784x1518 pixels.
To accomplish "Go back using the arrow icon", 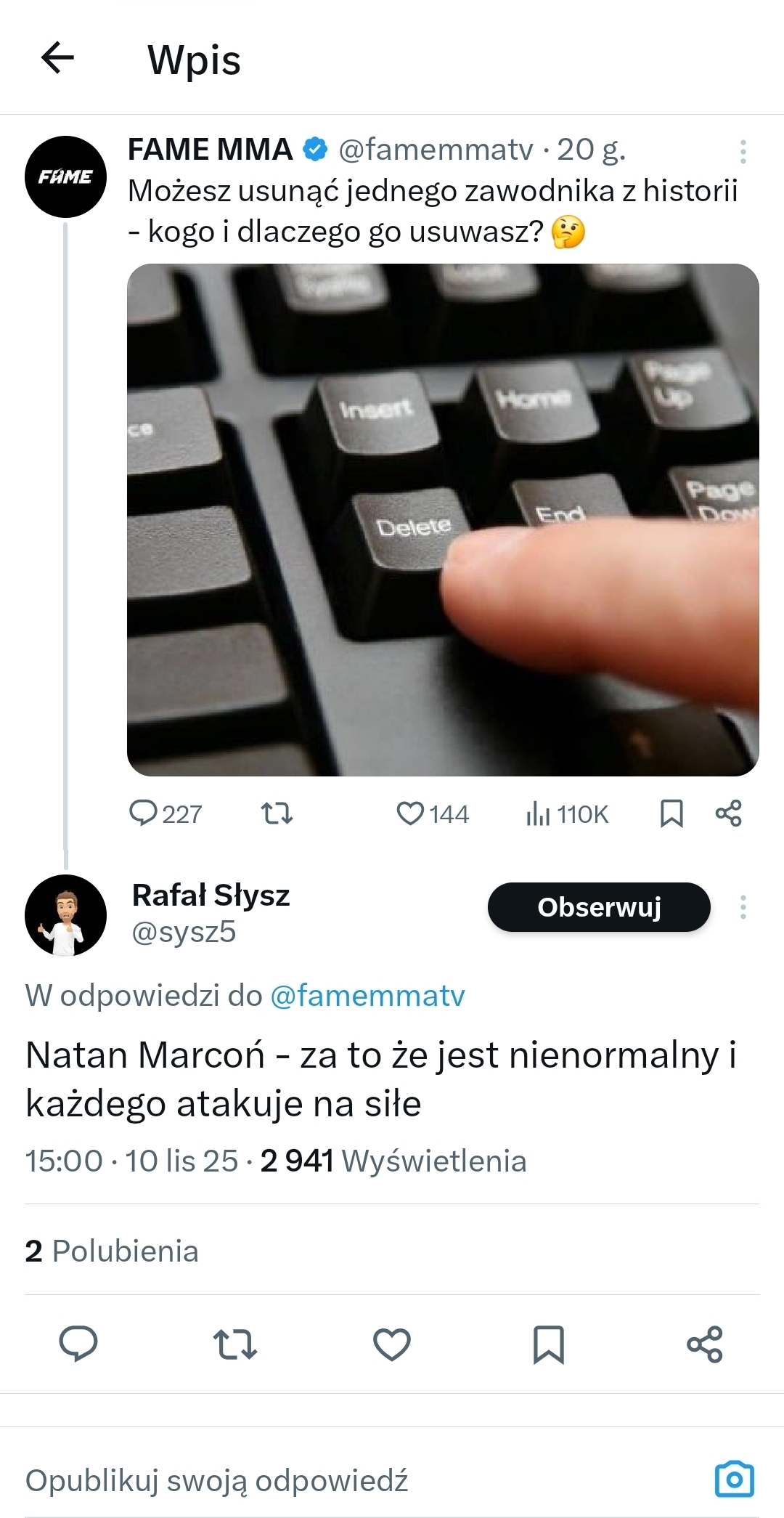I will 58,58.
